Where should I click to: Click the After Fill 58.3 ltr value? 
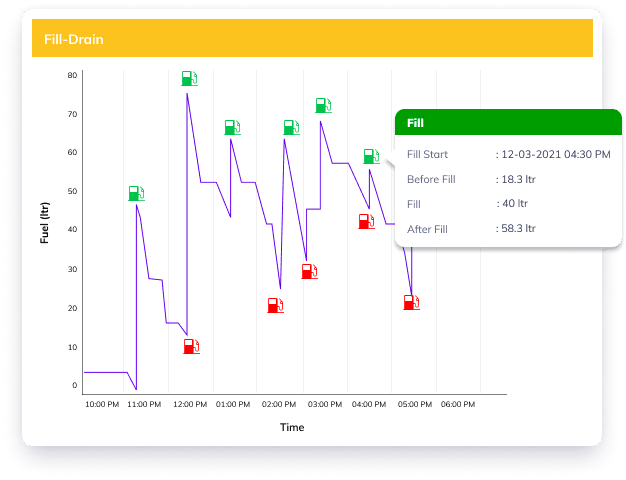pos(517,229)
